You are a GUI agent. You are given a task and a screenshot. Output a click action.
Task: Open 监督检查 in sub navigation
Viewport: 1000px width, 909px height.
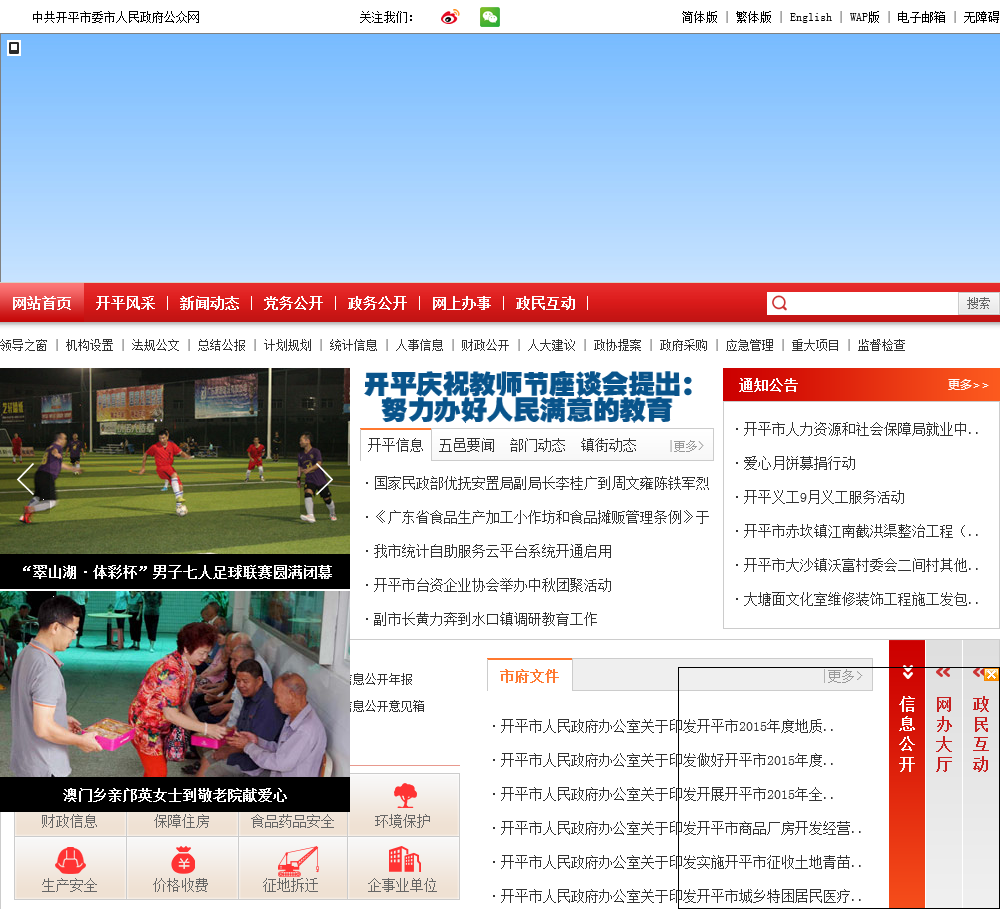[881, 345]
